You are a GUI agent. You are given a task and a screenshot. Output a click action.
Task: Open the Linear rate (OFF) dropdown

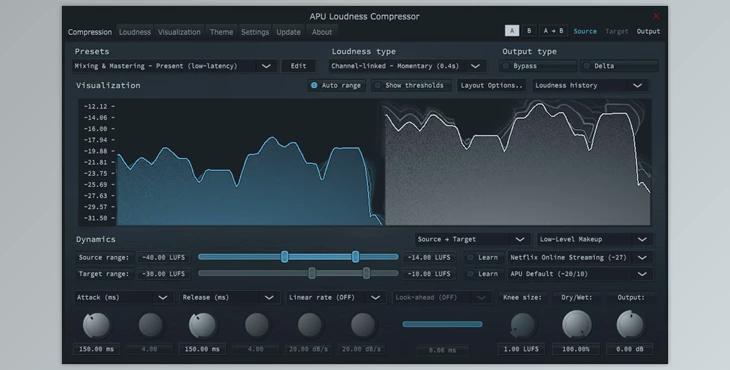(335, 297)
